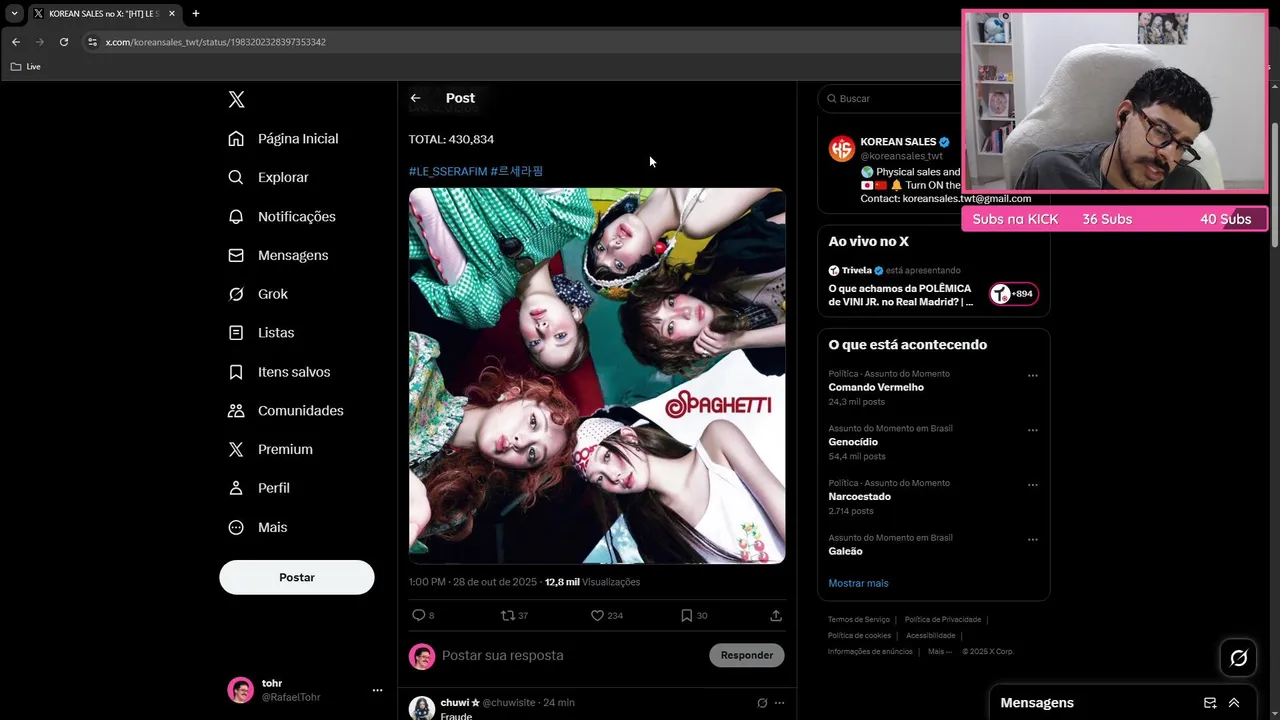Open Mensagens envelope icon
The width and height of the screenshot is (1280, 720).
[x=236, y=255]
